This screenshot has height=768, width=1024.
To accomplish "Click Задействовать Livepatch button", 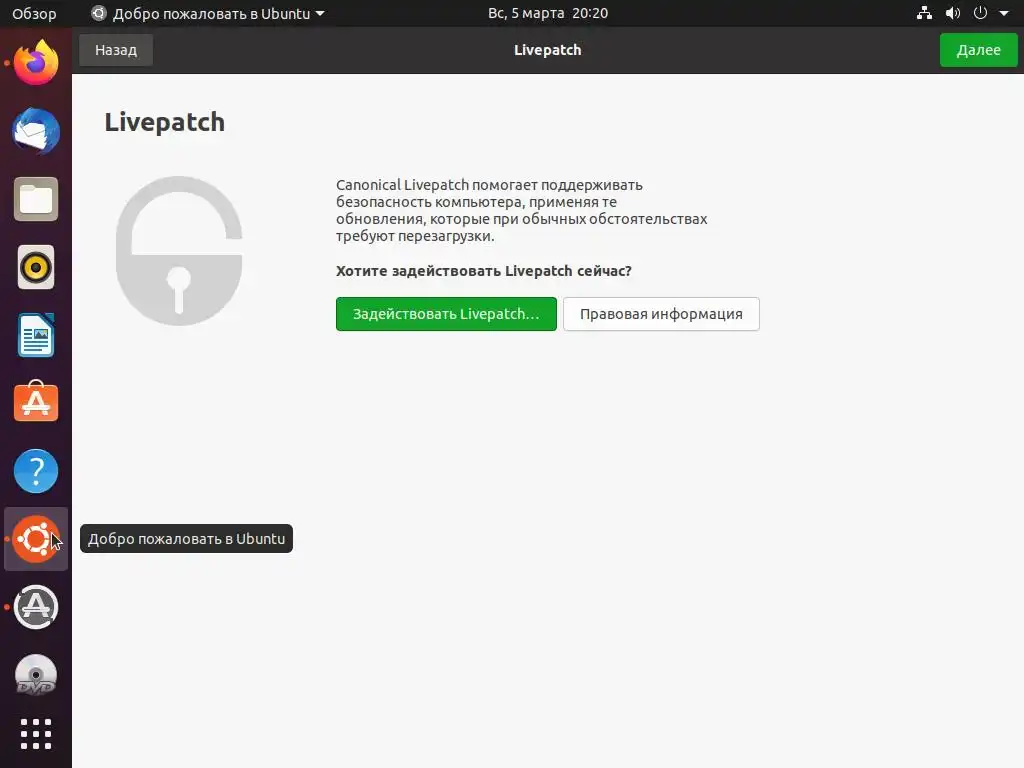I will pos(446,314).
